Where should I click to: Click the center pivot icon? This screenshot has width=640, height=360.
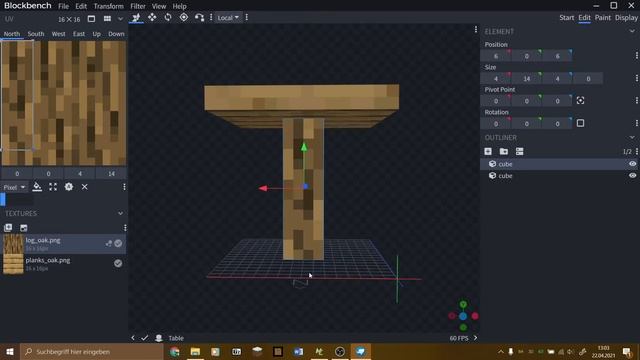click(x=580, y=100)
